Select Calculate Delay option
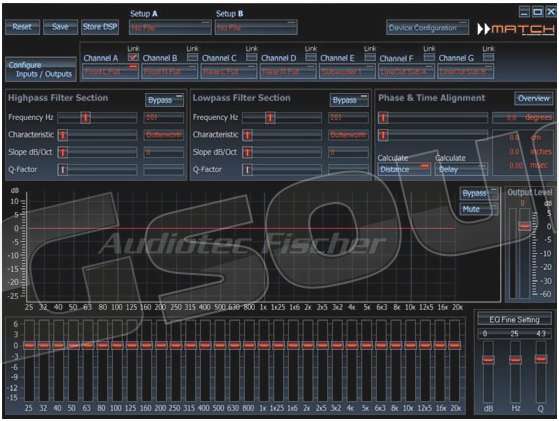The image size is (559, 421). pos(461,169)
